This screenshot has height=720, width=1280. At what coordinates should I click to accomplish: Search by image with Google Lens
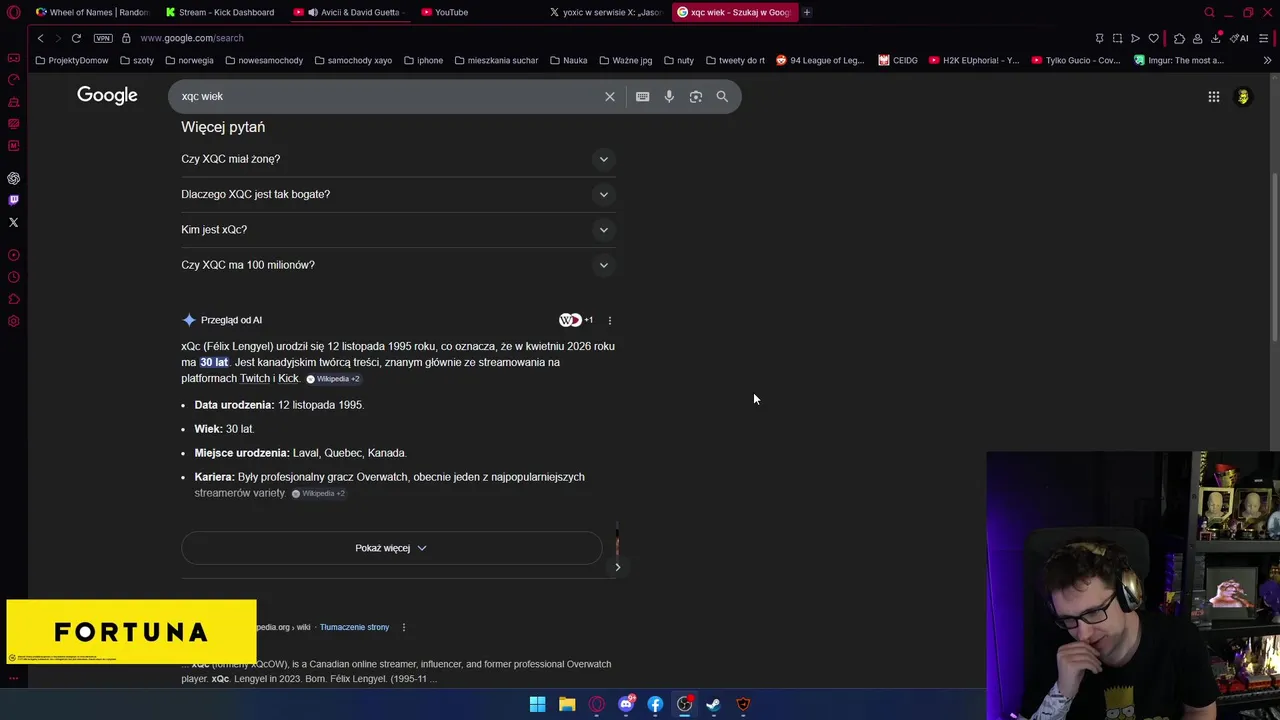[696, 97]
